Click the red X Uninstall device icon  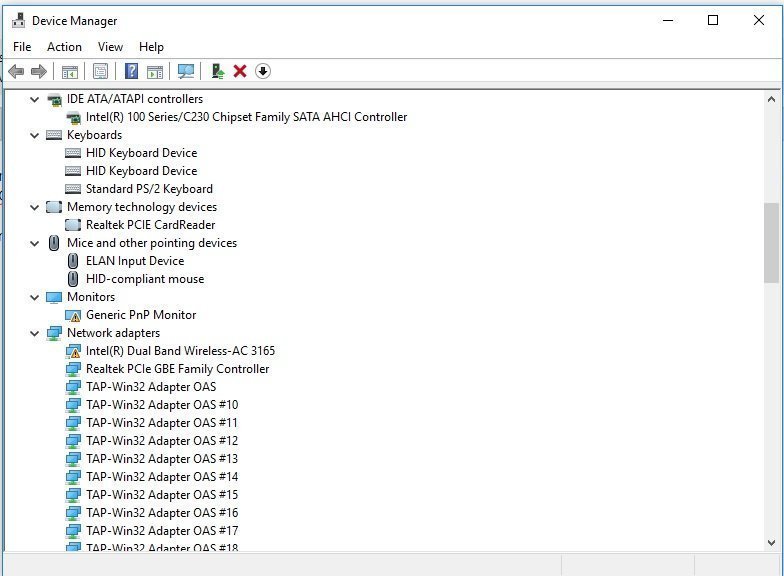[x=240, y=72]
